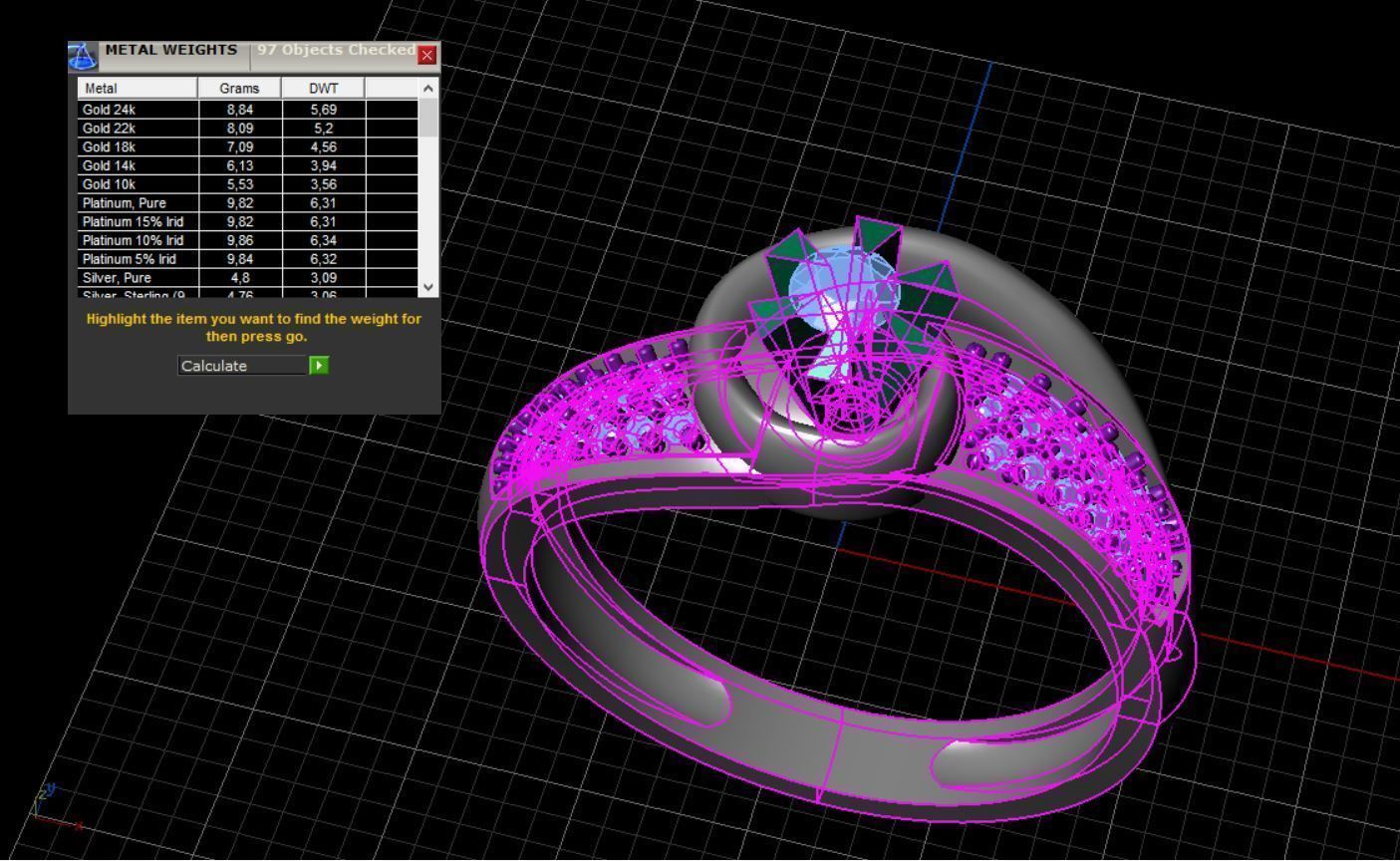Click the 8,84 grams value

(240, 110)
